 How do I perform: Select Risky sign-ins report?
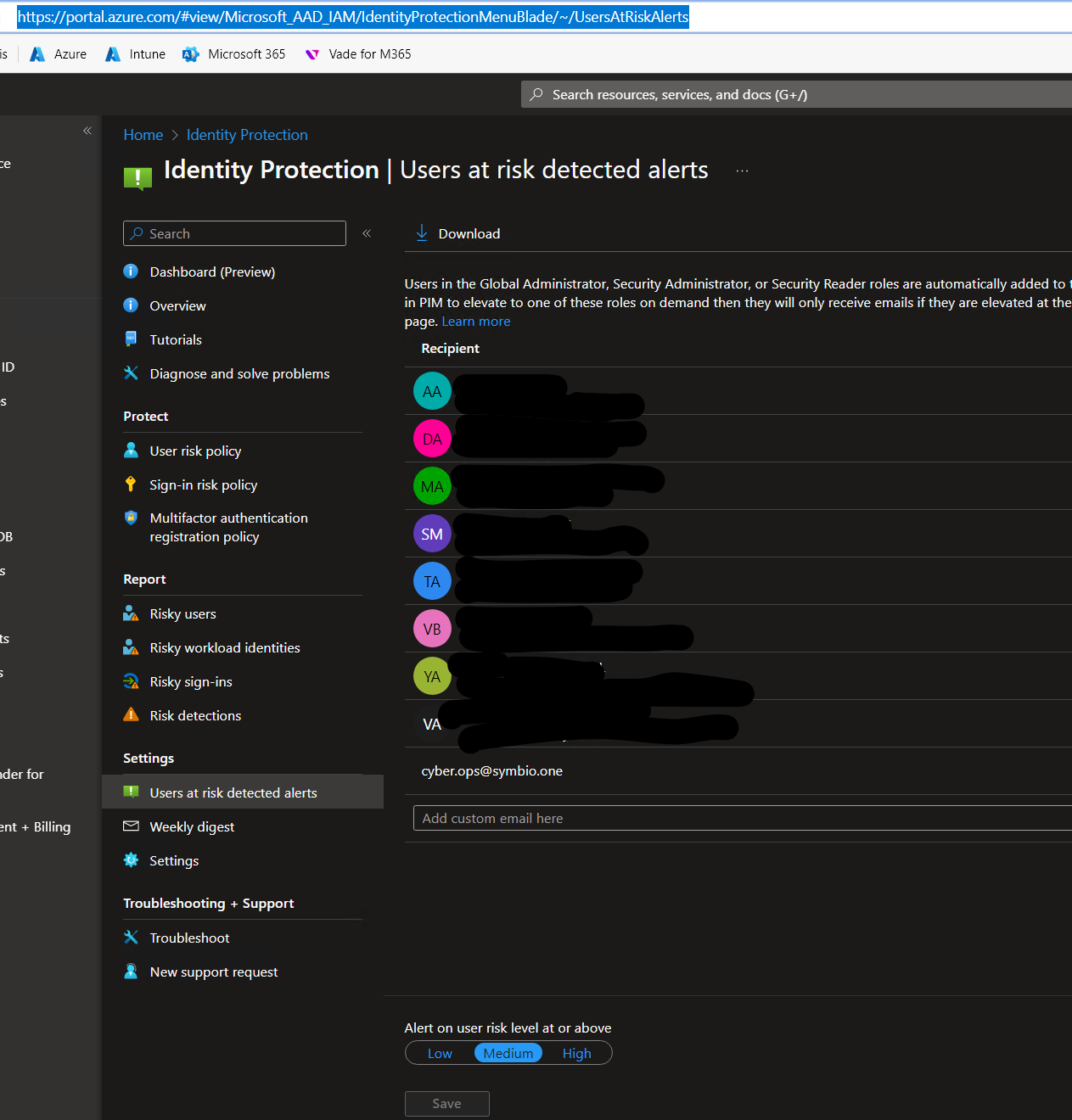tap(191, 681)
